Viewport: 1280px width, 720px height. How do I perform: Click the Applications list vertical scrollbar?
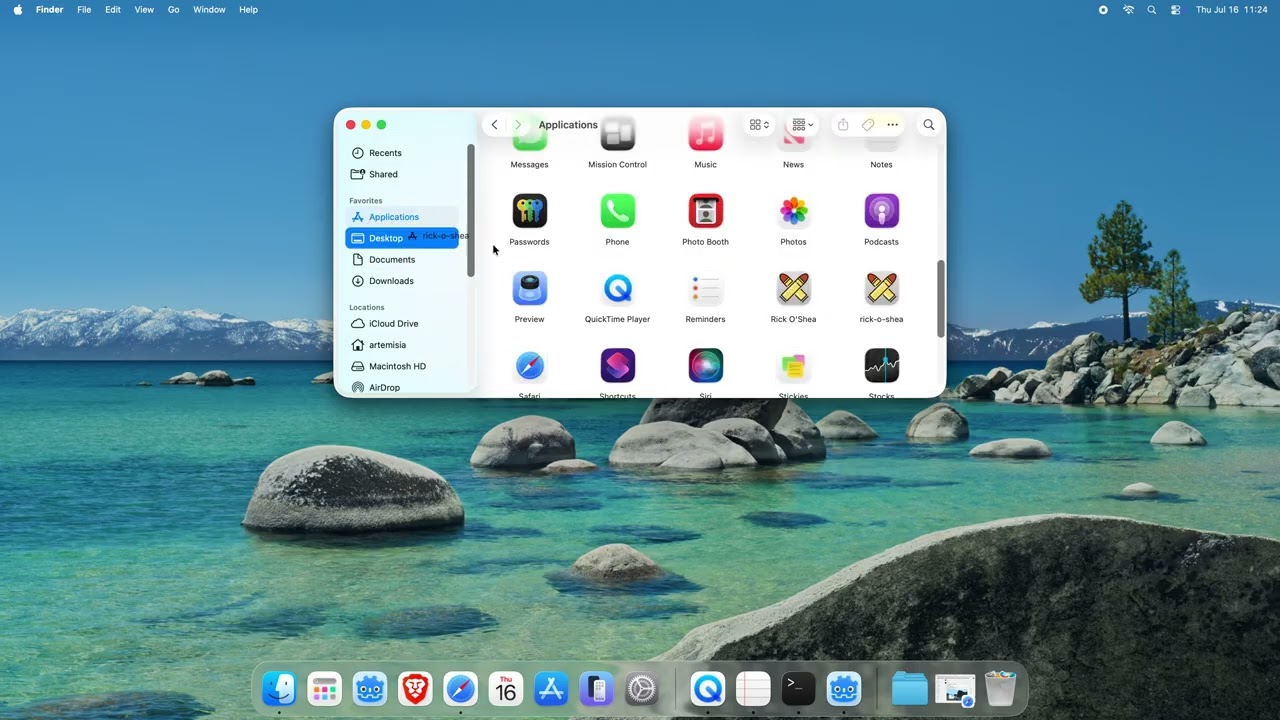click(x=940, y=299)
